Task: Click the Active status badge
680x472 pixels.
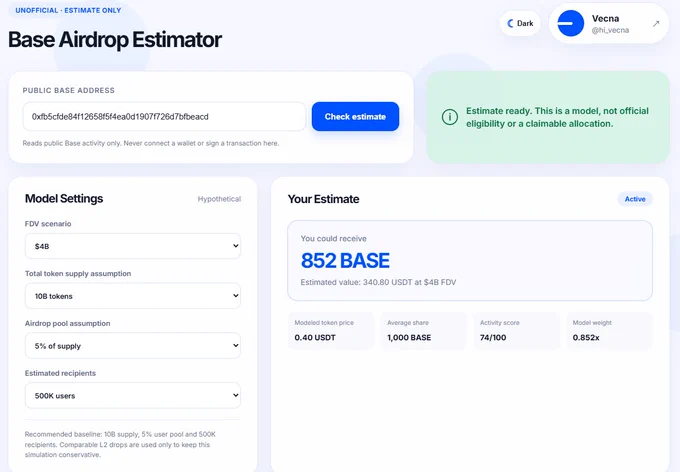Action: tap(635, 199)
